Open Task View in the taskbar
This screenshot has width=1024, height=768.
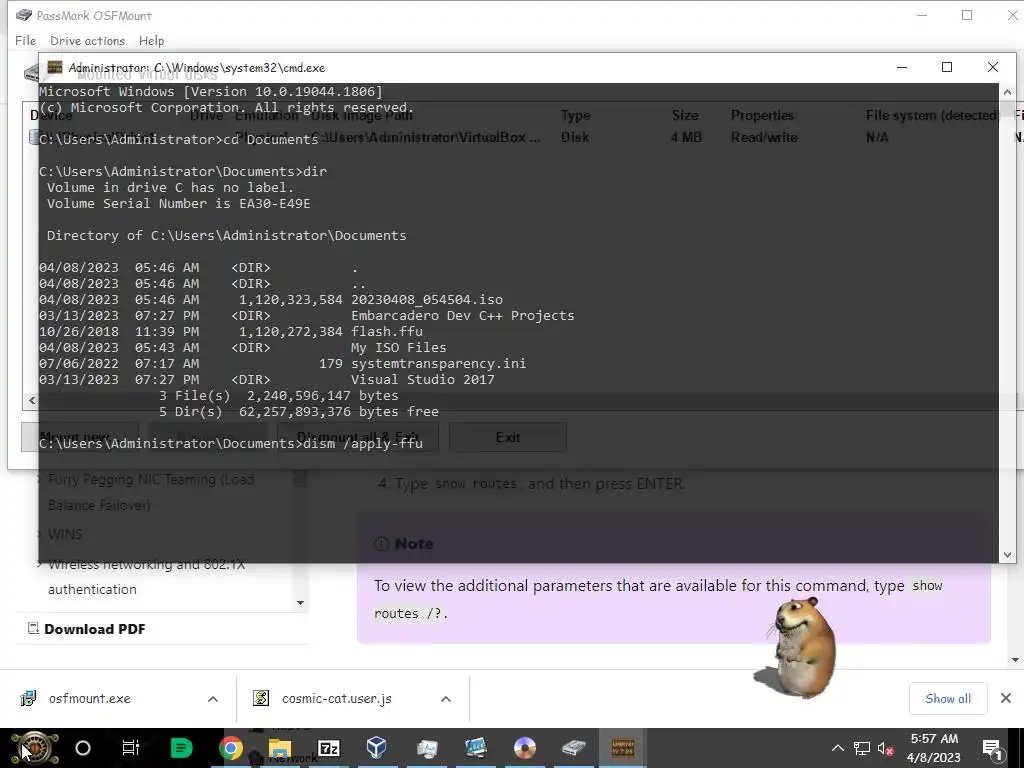131,748
